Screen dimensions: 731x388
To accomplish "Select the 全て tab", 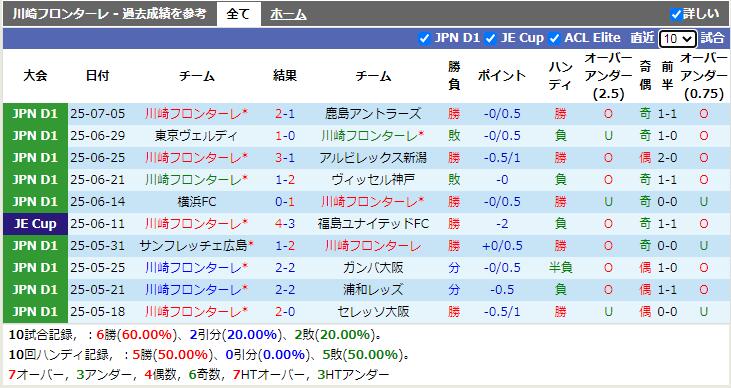I will tap(238, 14).
